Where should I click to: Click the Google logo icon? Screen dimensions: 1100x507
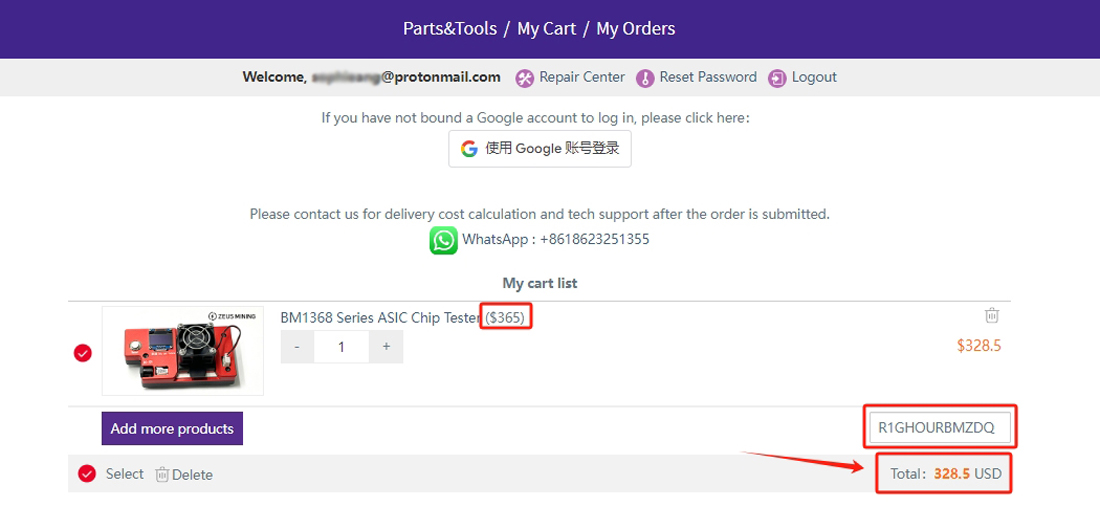click(469, 149)
